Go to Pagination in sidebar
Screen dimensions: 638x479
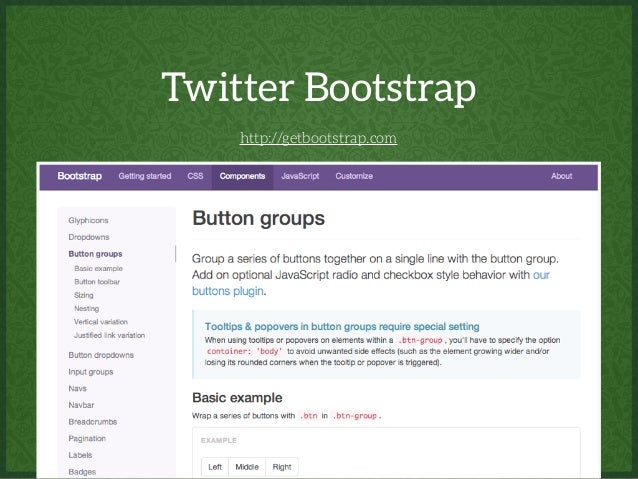pyautogui.click(x=87, y=438)
